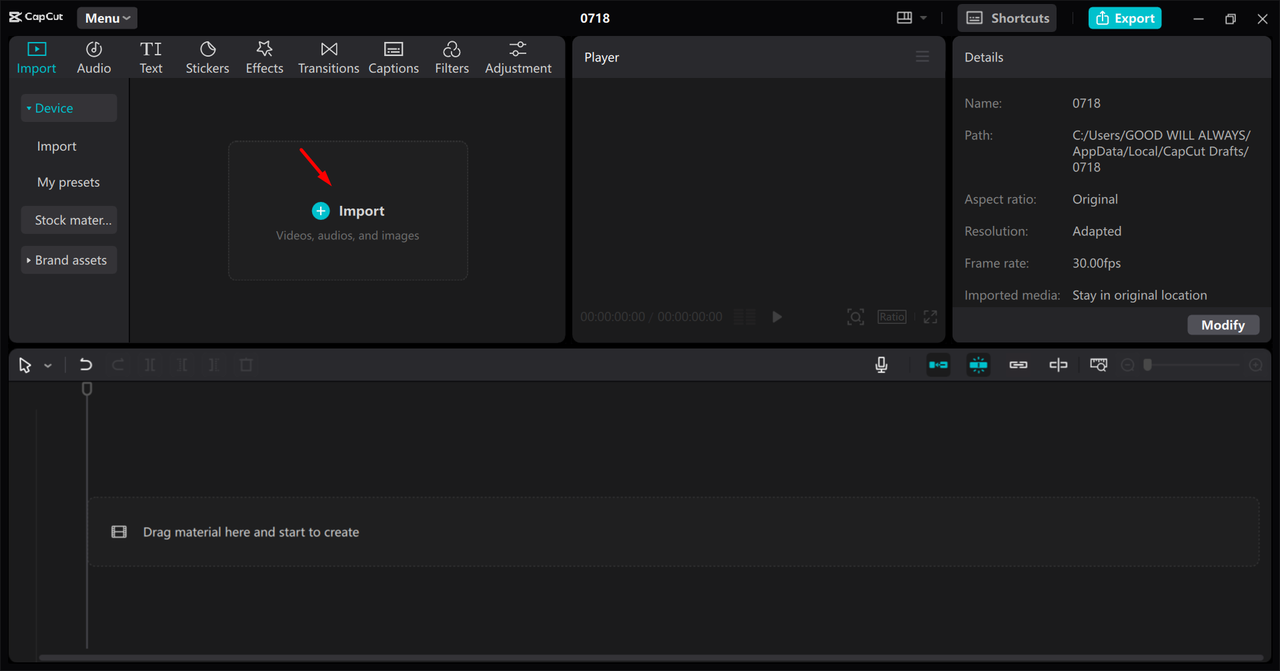Click the Ratio button in Player
1280x671 pixels.
click(892, 317)
